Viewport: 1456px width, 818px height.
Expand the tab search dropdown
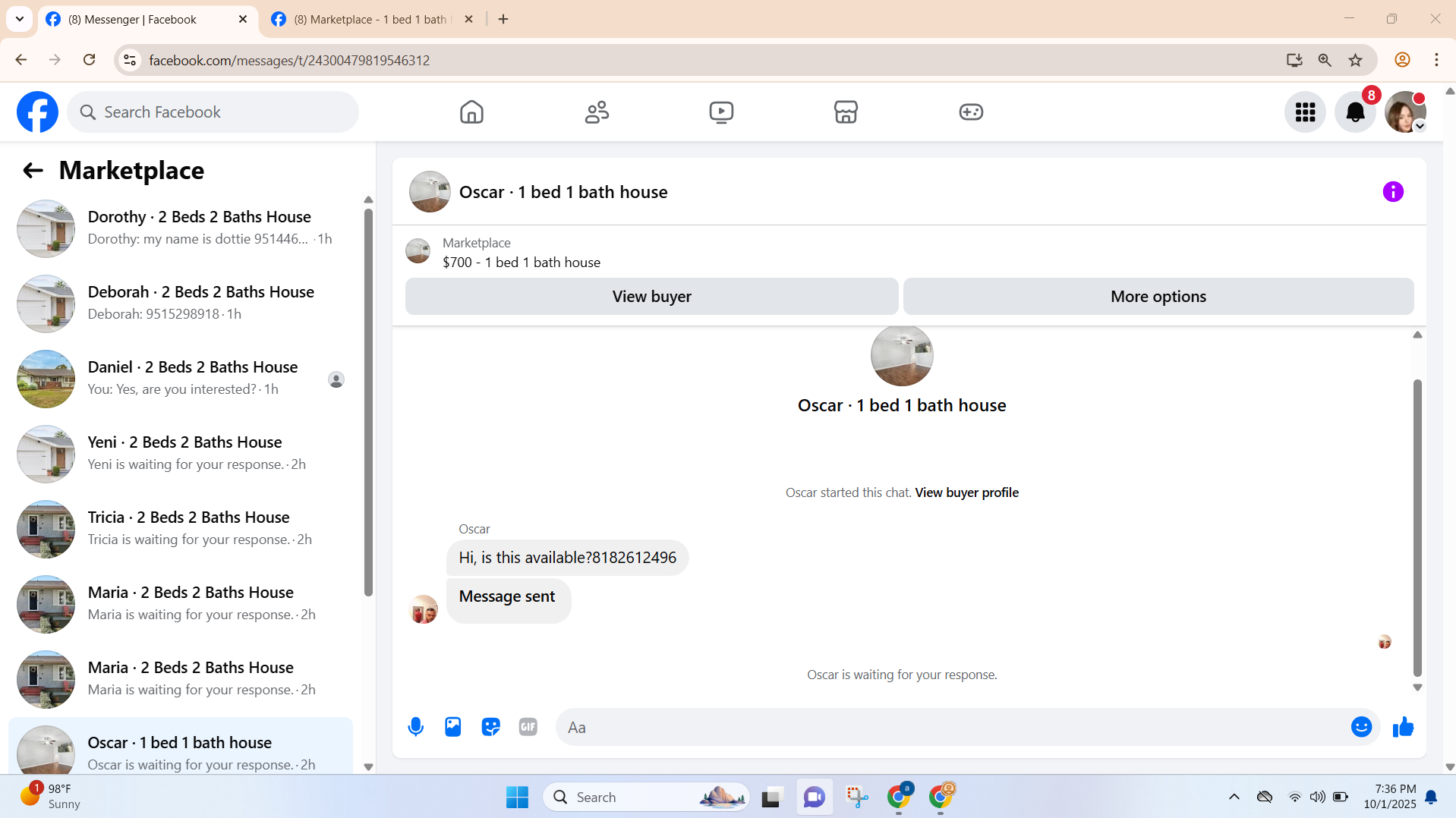(x=20, y=20)
